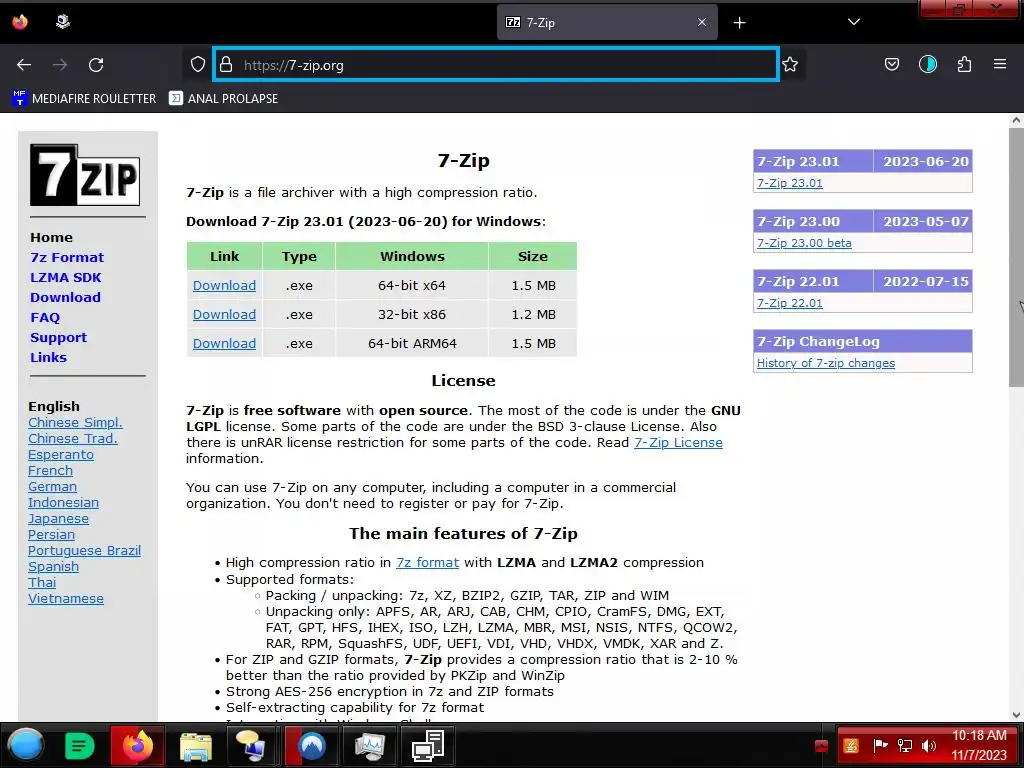Open the performance monitor taskbar icon
This screenshot has height=768, width=1024.
[370, 746]
